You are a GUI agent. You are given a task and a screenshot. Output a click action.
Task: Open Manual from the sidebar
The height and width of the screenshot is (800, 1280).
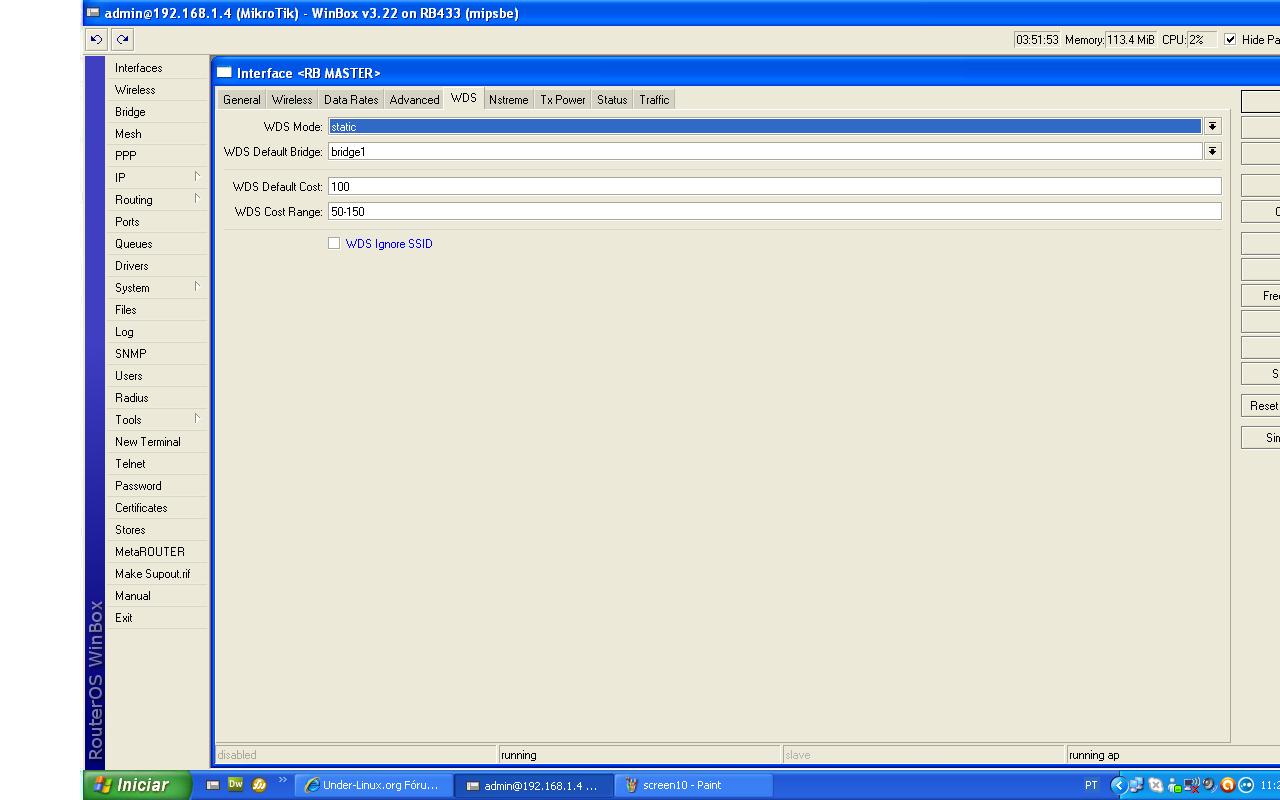tap(158, 596)
